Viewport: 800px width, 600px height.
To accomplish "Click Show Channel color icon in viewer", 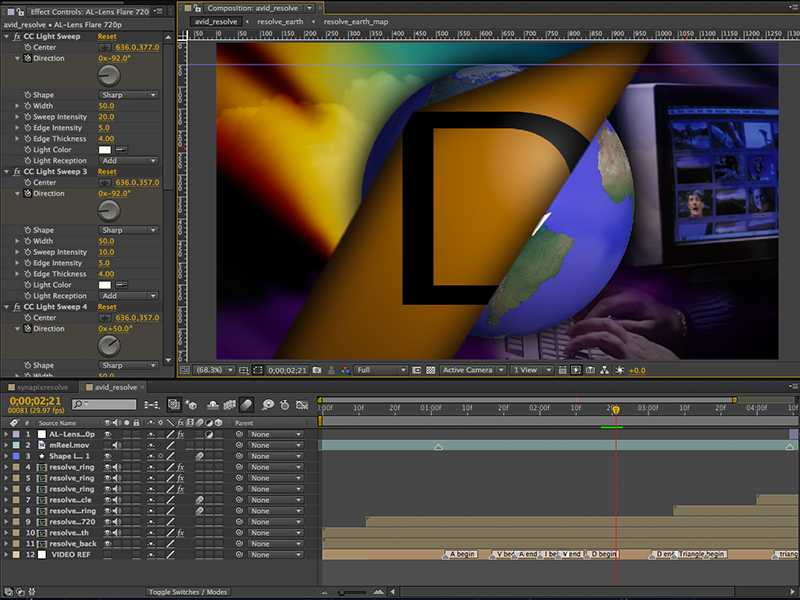I will point(345,370).
